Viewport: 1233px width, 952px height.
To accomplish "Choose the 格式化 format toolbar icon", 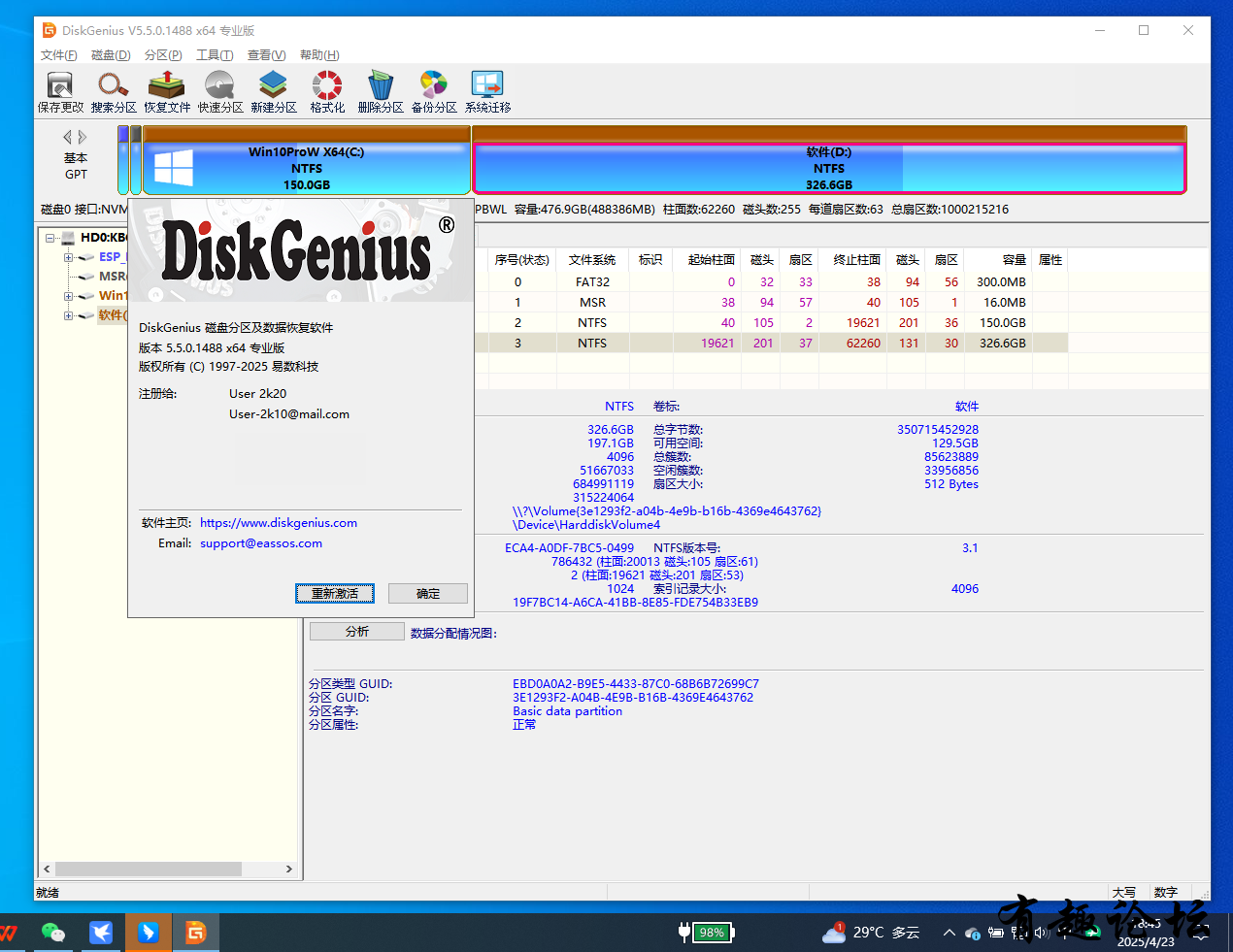I will [327, 92].
